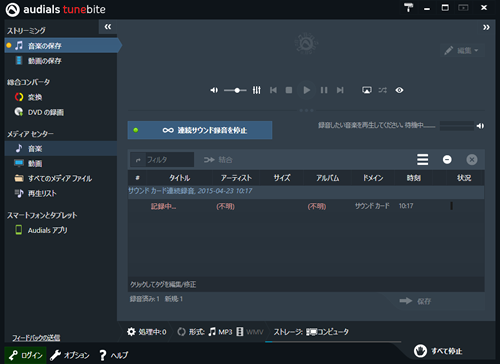Image resolution: width=500 pixels, height=364 pixels.
Task: Click the compact-mode window icon in title bar
Action: tap(463, 7)
